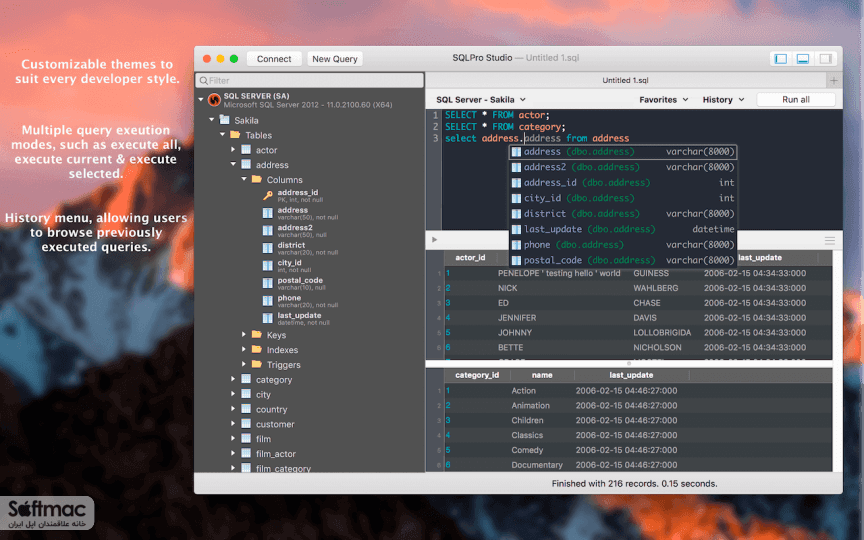
Task: Click the last_update column icon in tree
Action: click(x=268, y=318)
